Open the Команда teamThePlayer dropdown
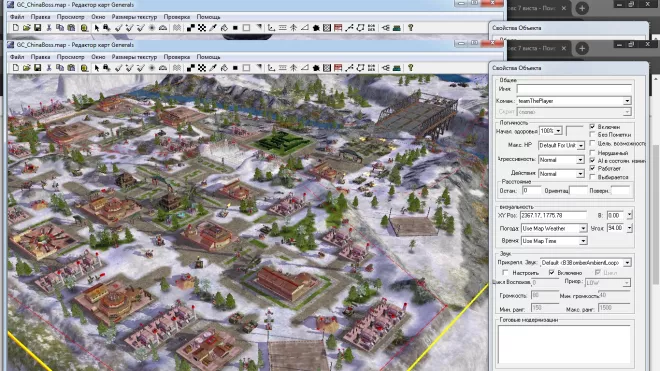 [627, 101]
